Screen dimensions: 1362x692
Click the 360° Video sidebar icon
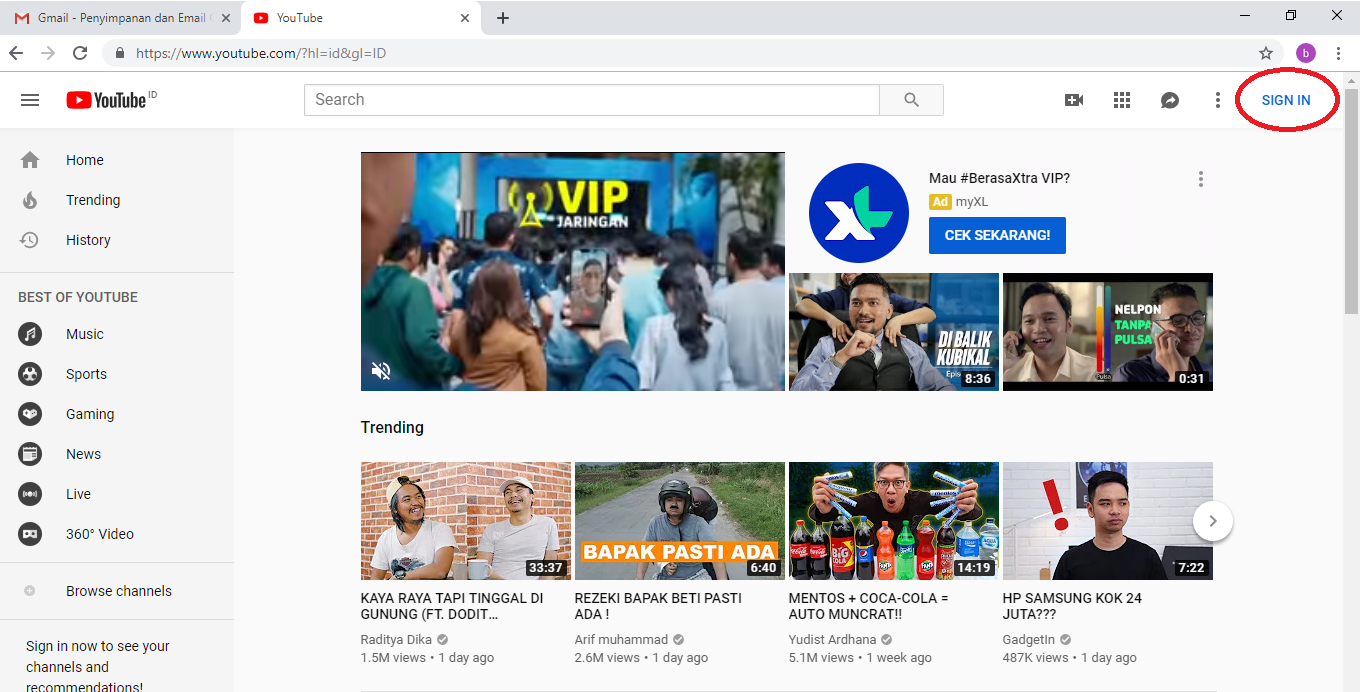pos(30,534)
